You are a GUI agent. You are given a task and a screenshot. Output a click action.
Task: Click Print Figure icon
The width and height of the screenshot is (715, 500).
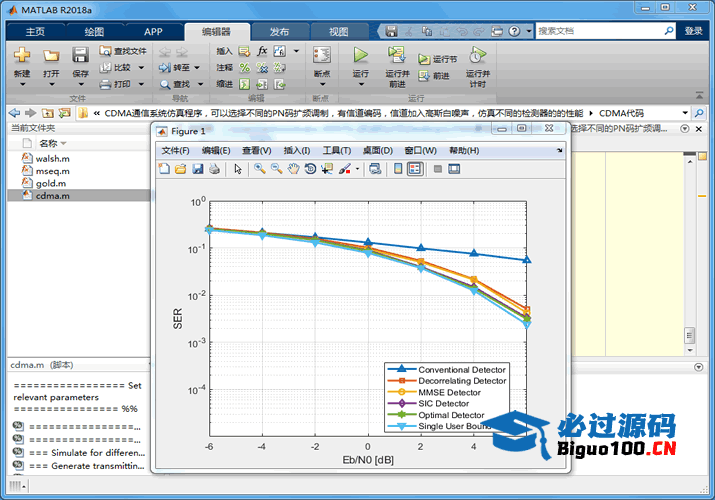pos(214,169)
